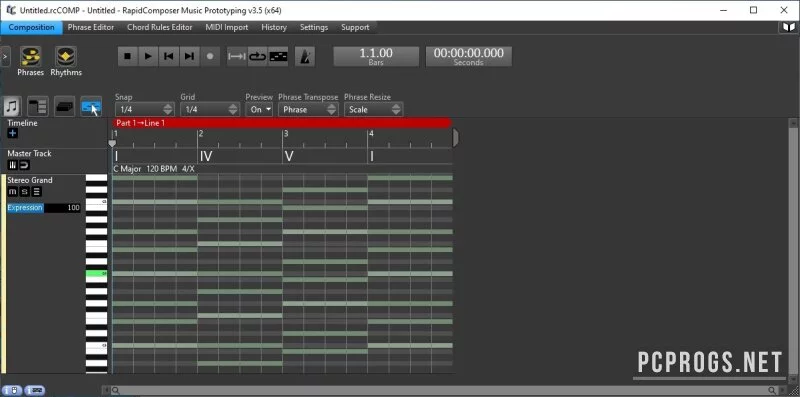
Task: Click bar number 3 on the ruler
Action: point(286,134)
